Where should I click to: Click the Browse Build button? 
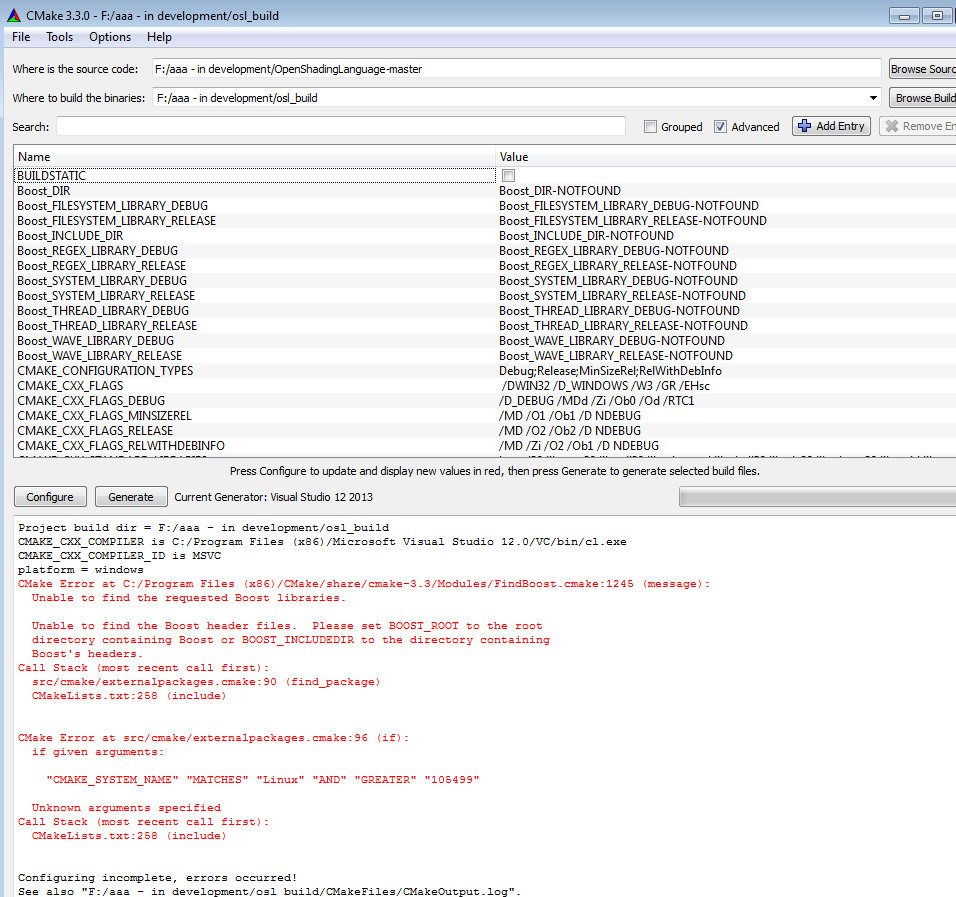coord(923,98)
